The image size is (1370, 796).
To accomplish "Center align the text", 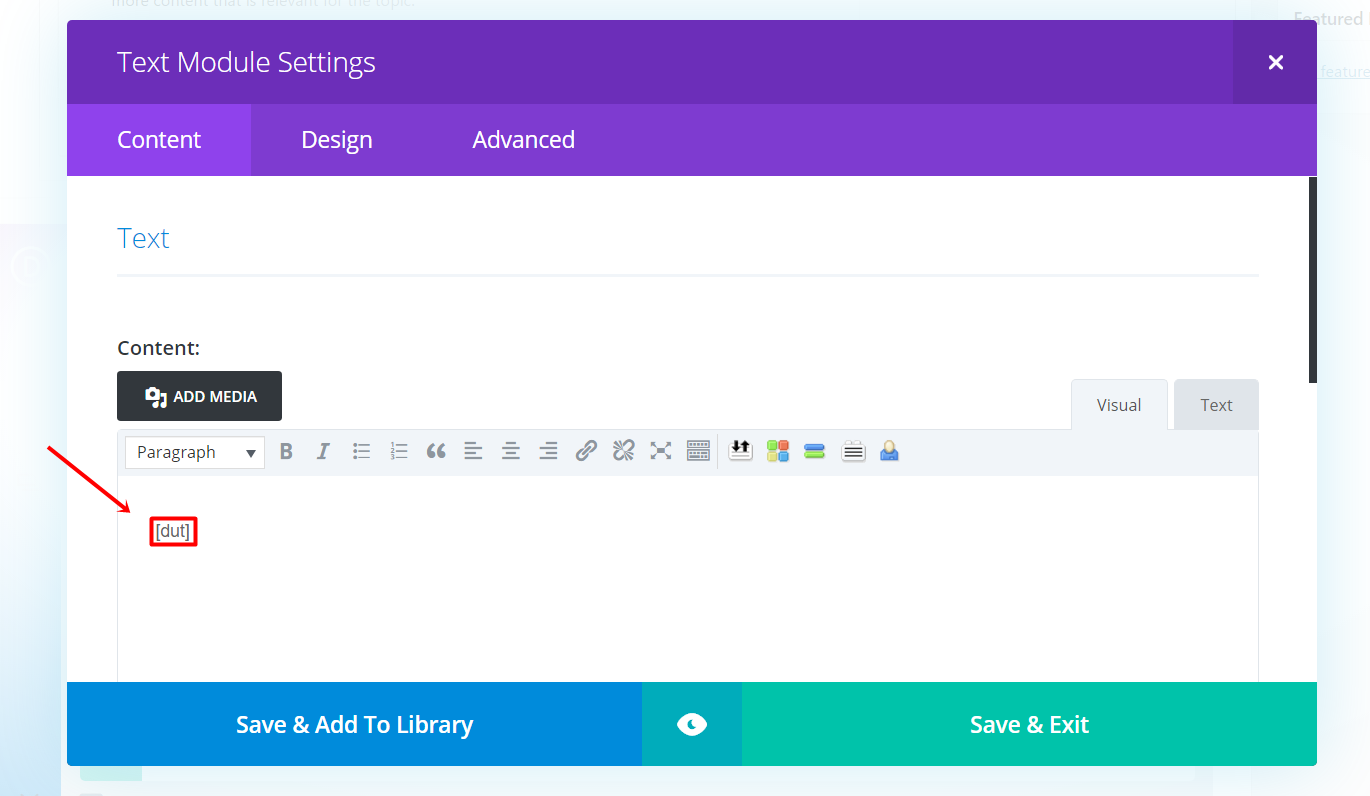I will pos(511,452).
